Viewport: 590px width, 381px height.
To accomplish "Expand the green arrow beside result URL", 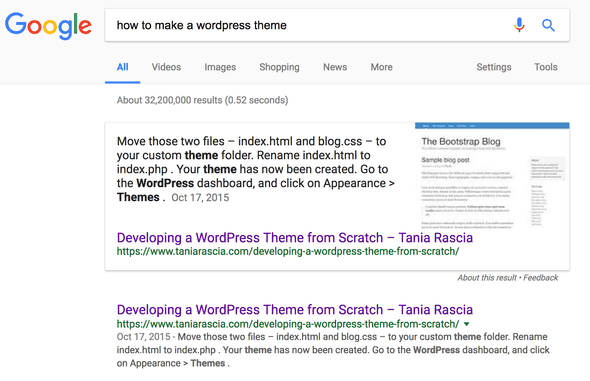I will [x=467, y=324].
